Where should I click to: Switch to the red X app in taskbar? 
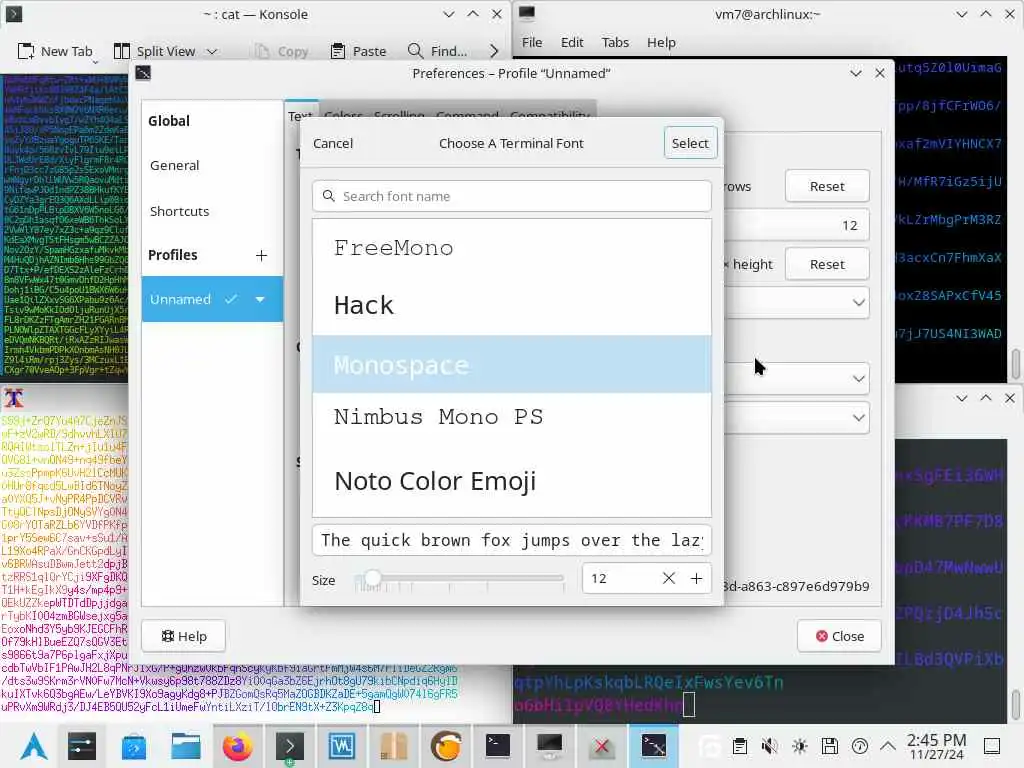pyautogui.click(x=601, y=746)
